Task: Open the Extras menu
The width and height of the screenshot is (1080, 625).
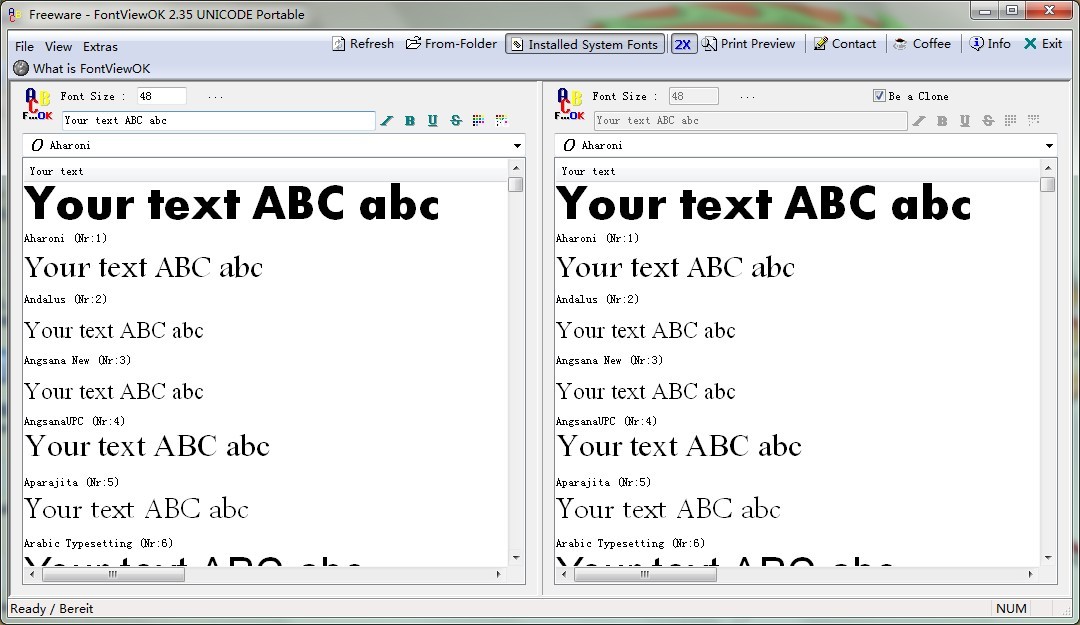Action: tap(100, 47)
